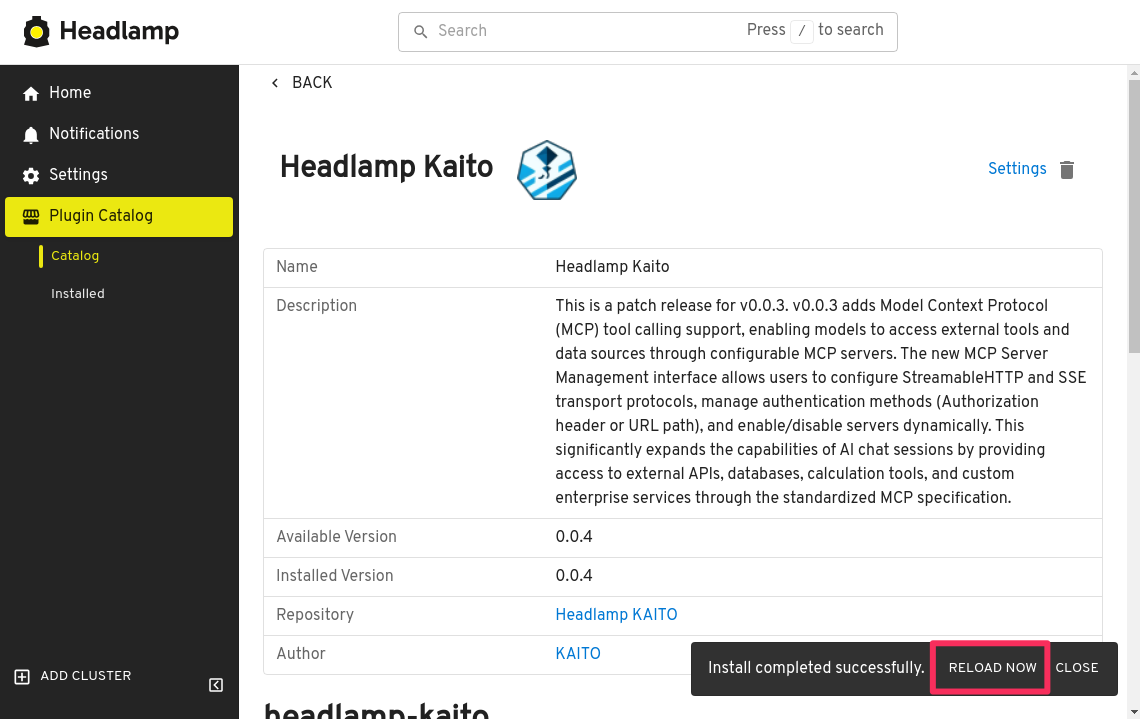1140x719 pixels.
Task: Click the Notifications bell icon
Action: coord(31,135)
